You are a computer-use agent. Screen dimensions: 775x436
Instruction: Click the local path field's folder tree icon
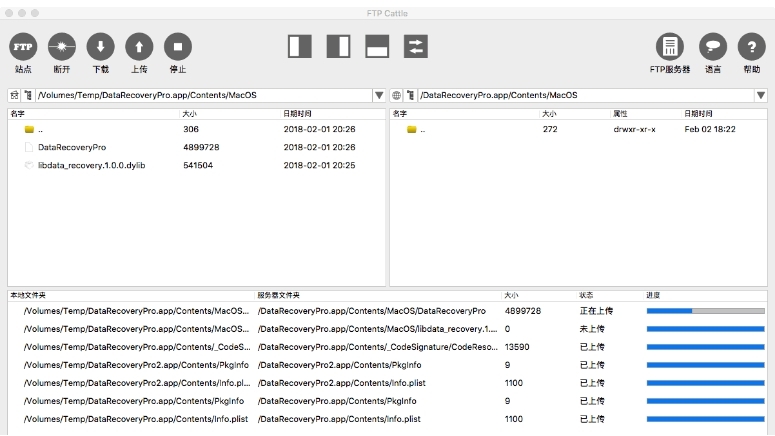click(x=28, y=95)
